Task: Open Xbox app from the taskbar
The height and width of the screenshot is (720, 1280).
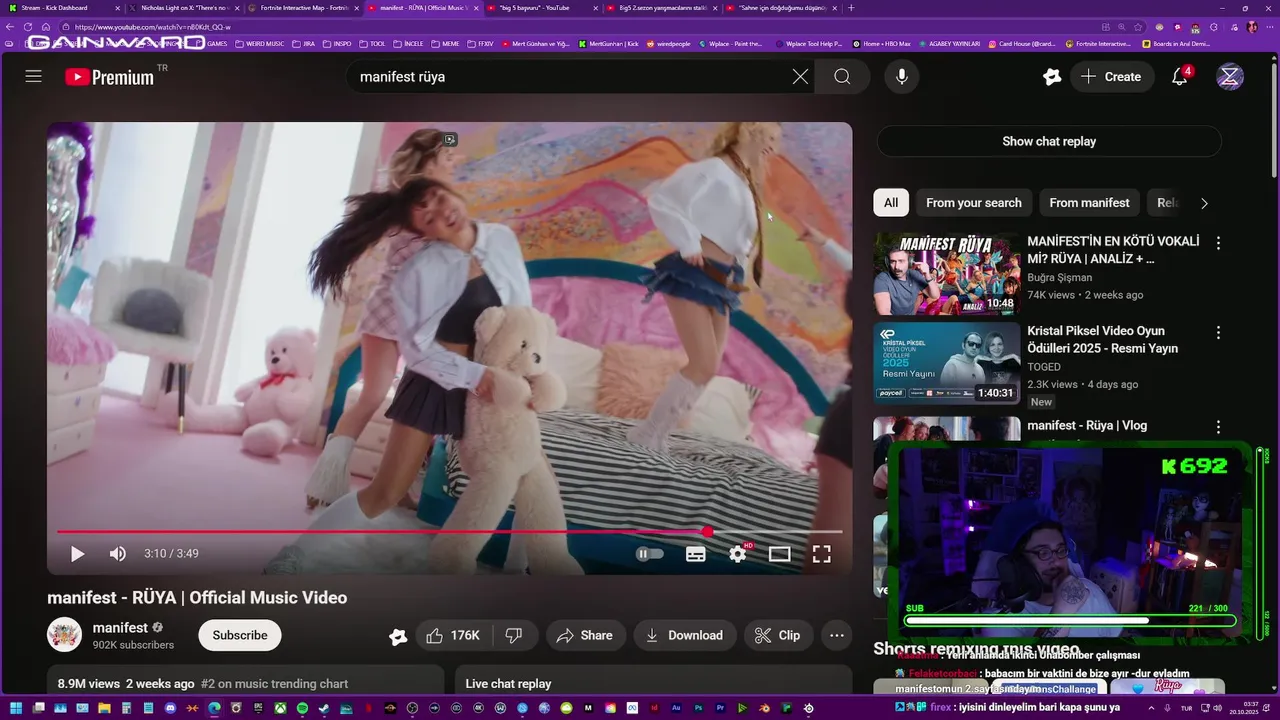Action: click(280, 708)
